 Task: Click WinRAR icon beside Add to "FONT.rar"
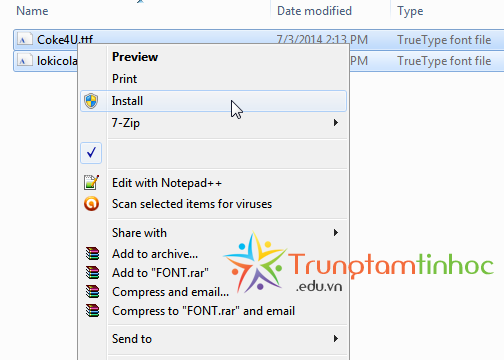click(92, 272)
